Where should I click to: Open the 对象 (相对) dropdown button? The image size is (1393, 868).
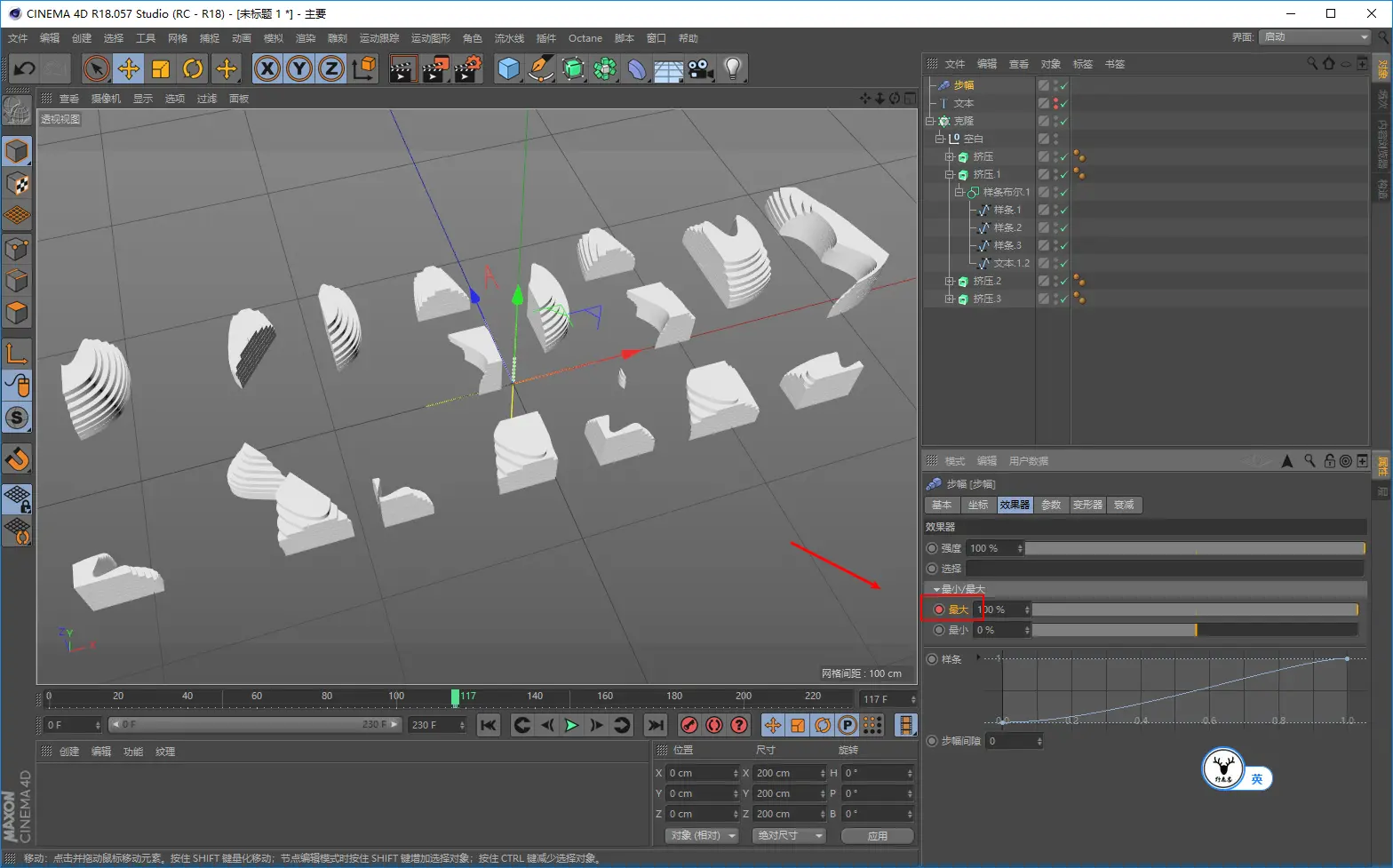point(704,836)
